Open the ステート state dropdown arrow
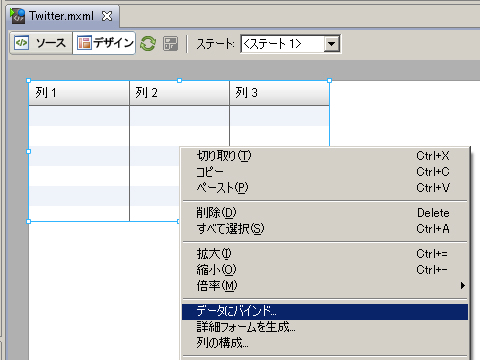 click(x=332, y=44)
